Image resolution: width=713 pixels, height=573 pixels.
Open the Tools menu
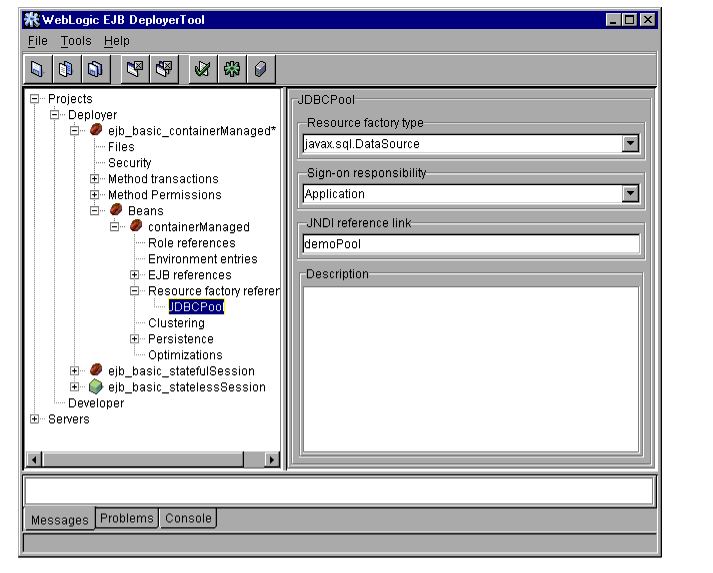[76, 41]
